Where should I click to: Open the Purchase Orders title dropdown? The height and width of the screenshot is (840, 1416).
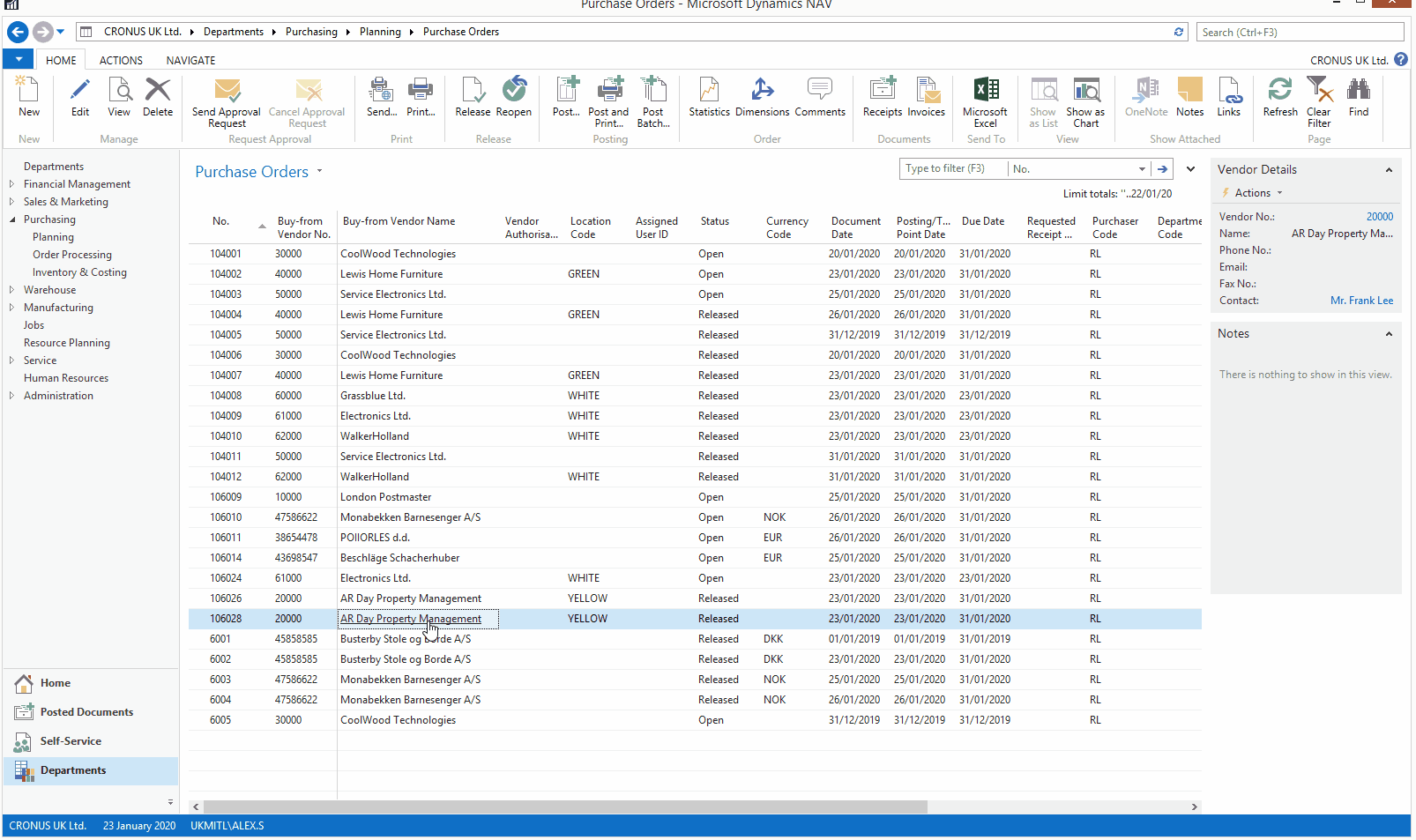pos(319,172)
